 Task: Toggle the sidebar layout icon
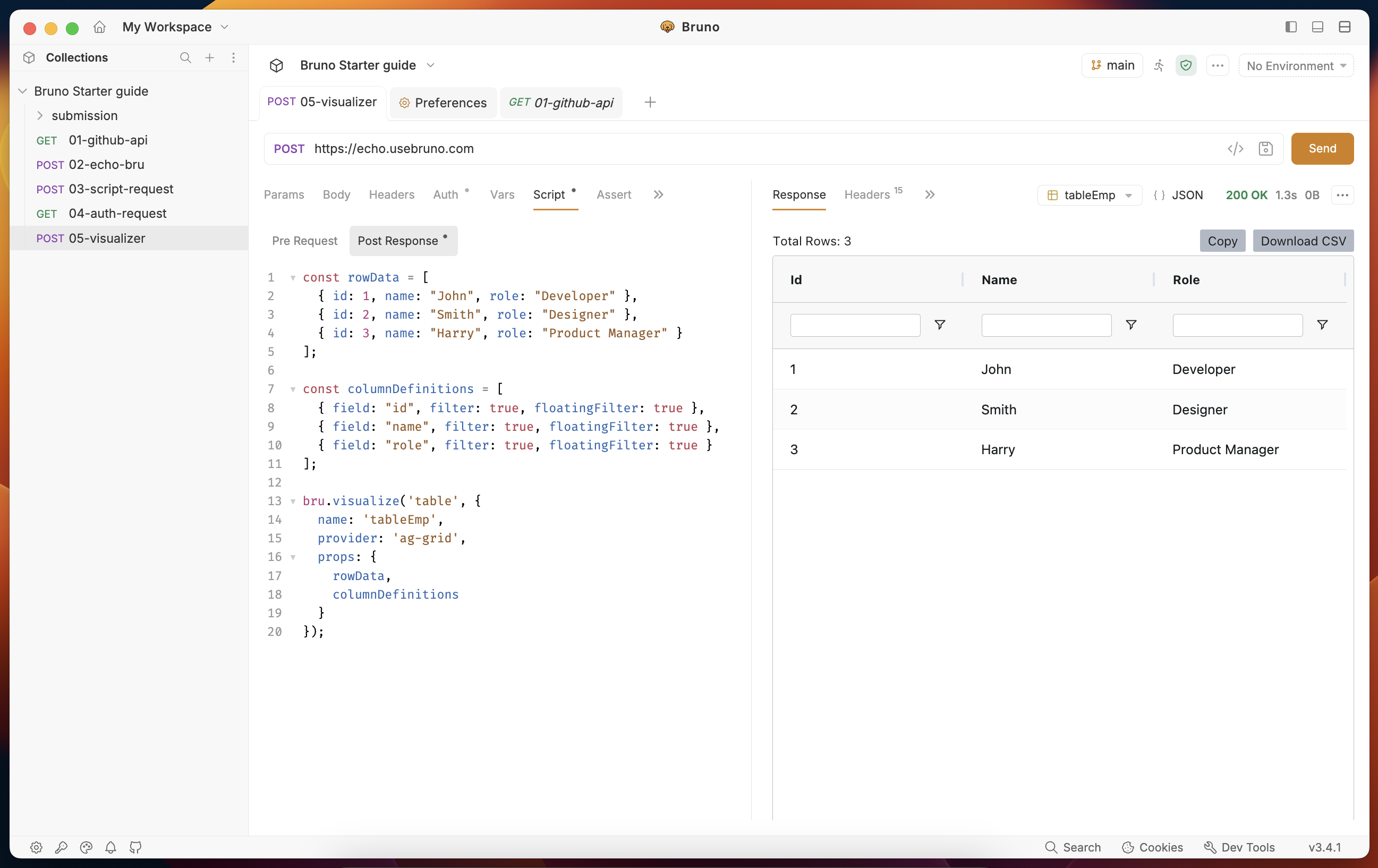point(1291,27)
